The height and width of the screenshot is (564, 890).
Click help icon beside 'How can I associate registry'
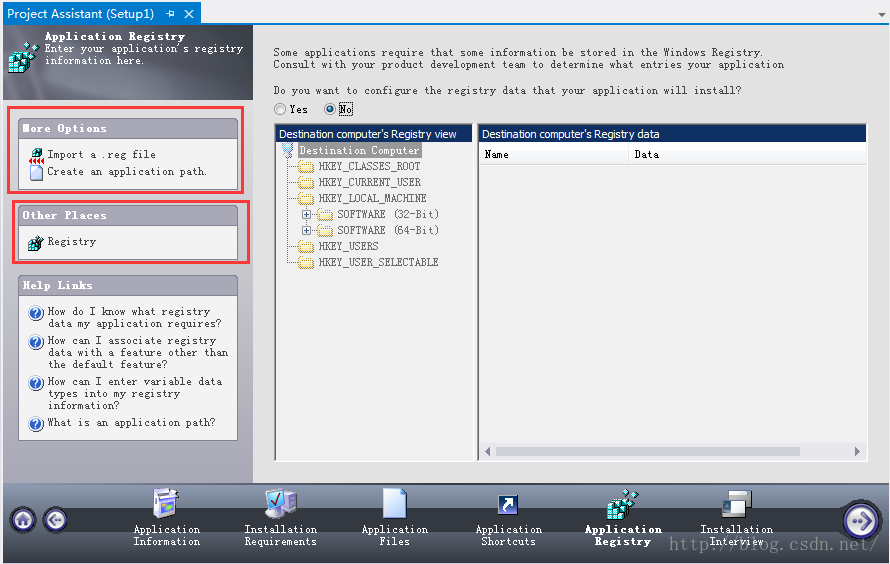point(36,342)
